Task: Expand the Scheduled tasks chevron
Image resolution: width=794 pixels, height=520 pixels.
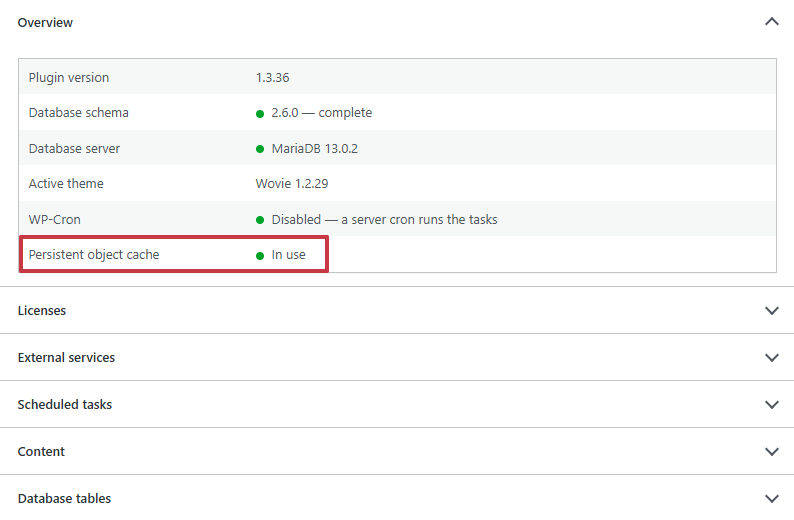Action: [x=772, y=405]
